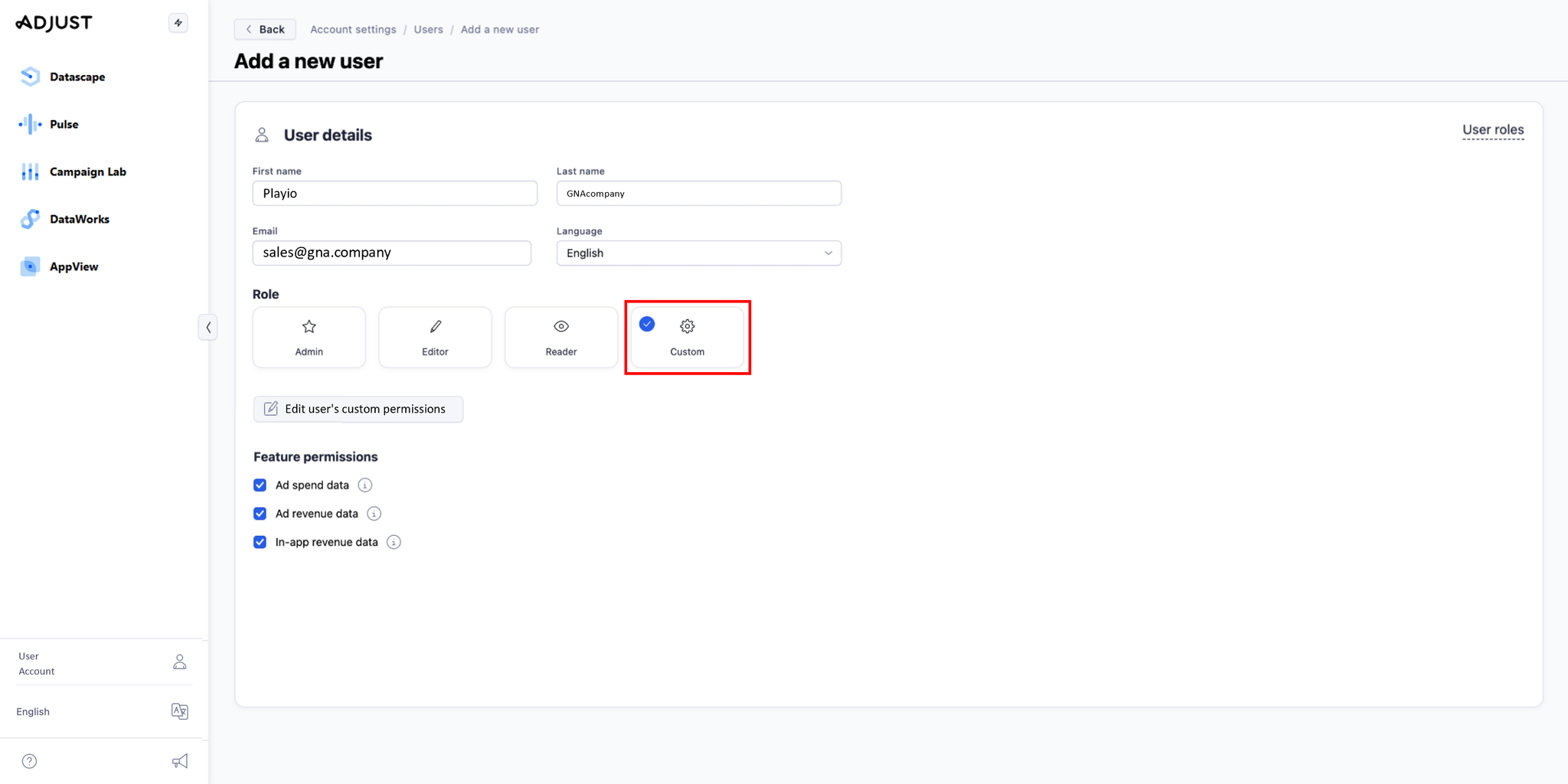
Task: Open help with the question mark icon
Action: [x=29, y=761]
